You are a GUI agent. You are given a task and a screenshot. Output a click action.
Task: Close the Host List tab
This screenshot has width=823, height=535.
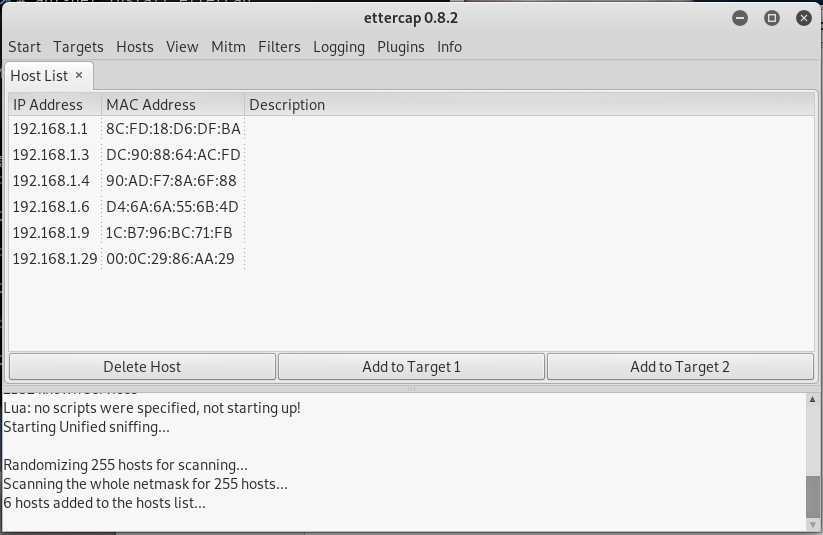pyautogui.click(x=79, y=75)
